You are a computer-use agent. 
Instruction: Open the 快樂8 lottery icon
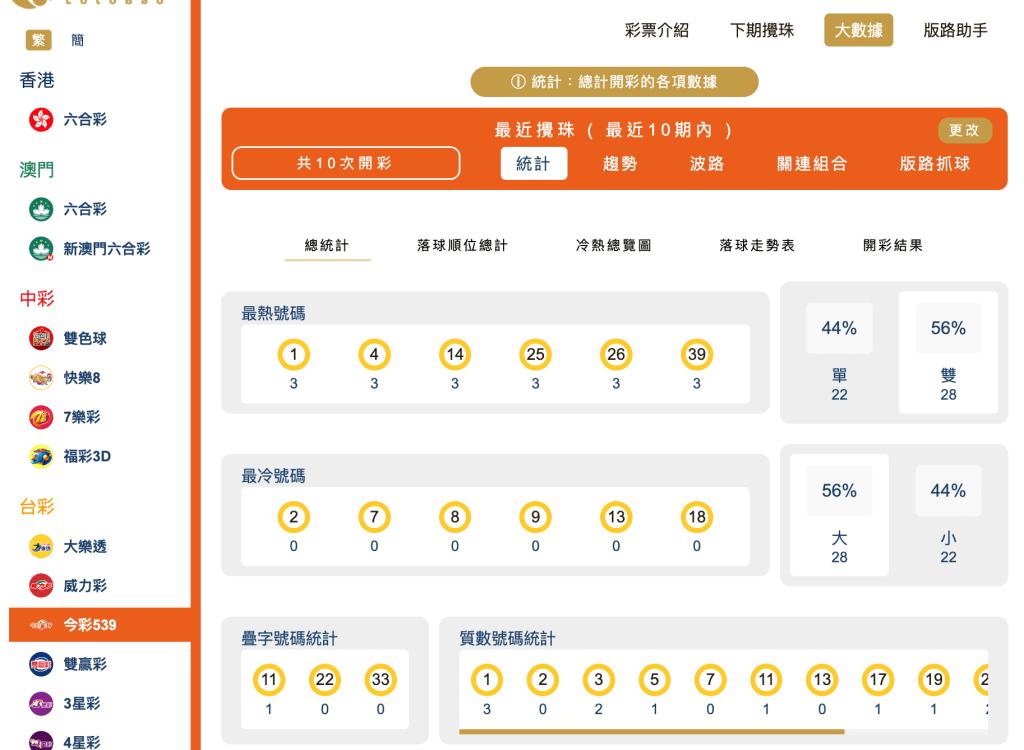38,378
